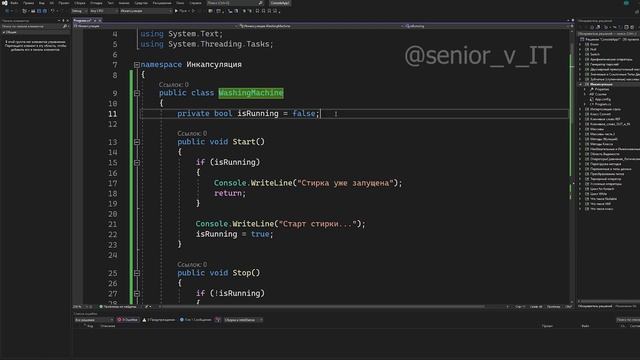
Task: Click true on line 22
Action: tap(260, 234)
